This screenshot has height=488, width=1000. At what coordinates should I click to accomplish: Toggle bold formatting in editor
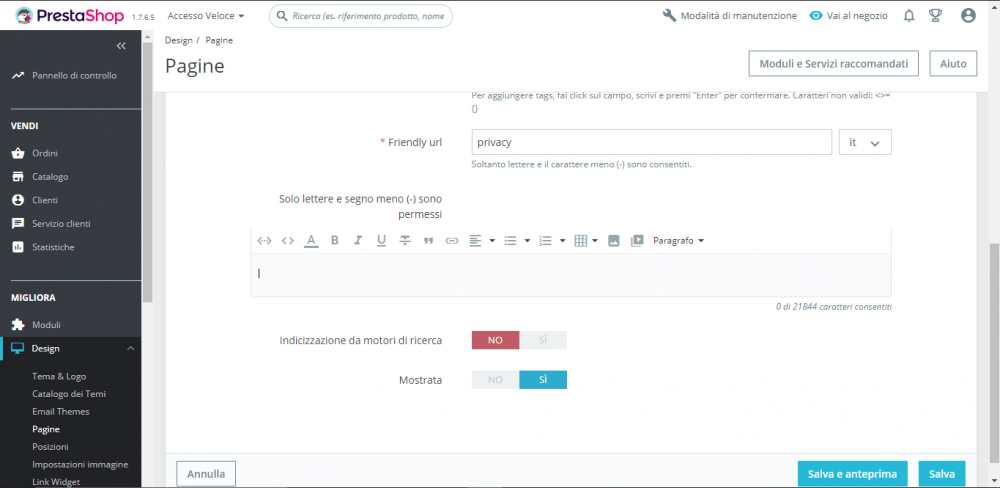coord(334,240)
